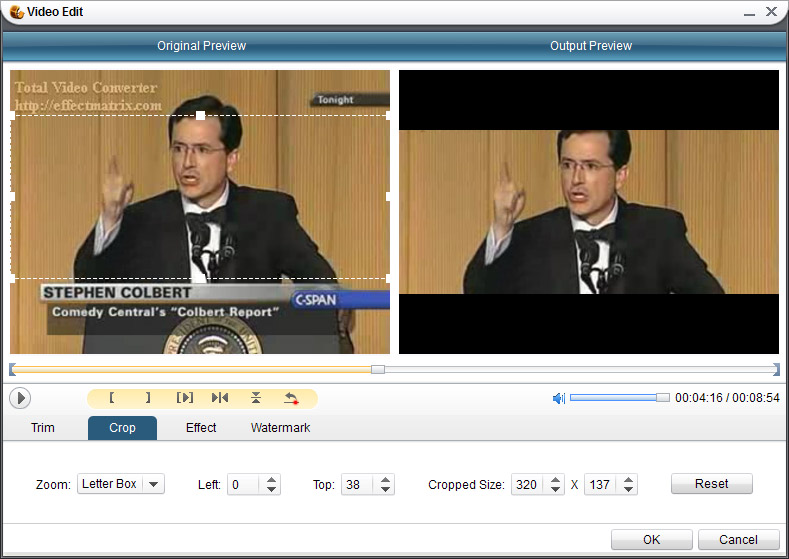Click the top-left crop handle

point(13,115)
